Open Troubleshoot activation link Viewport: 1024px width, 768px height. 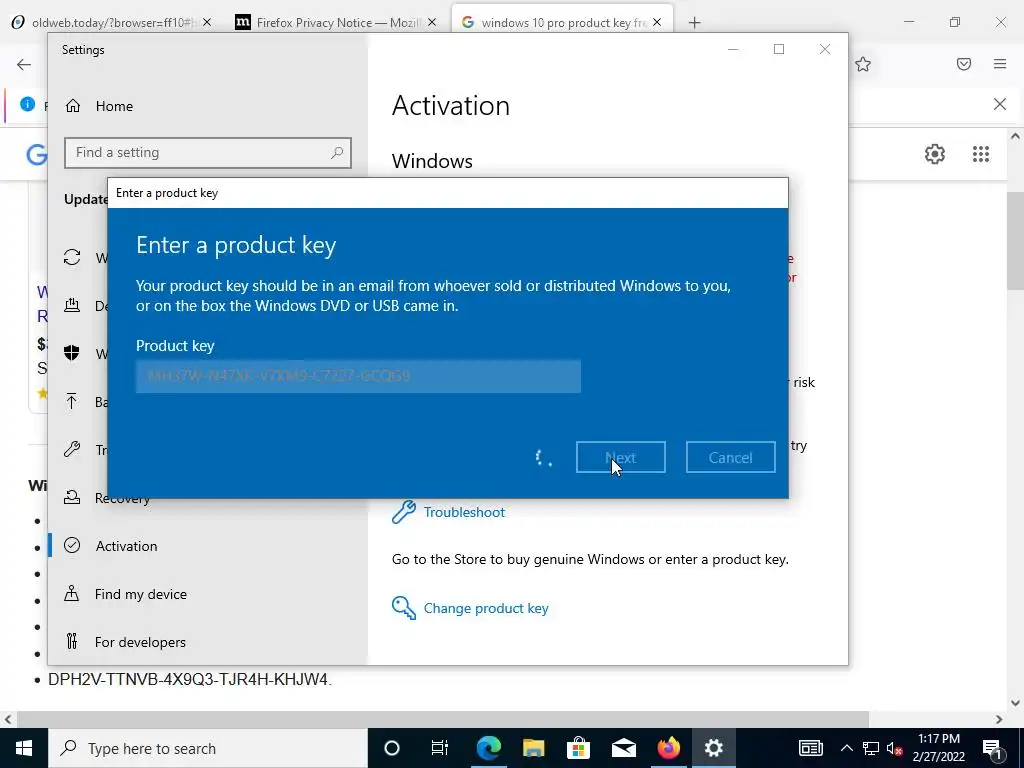(x=464, y=512)
